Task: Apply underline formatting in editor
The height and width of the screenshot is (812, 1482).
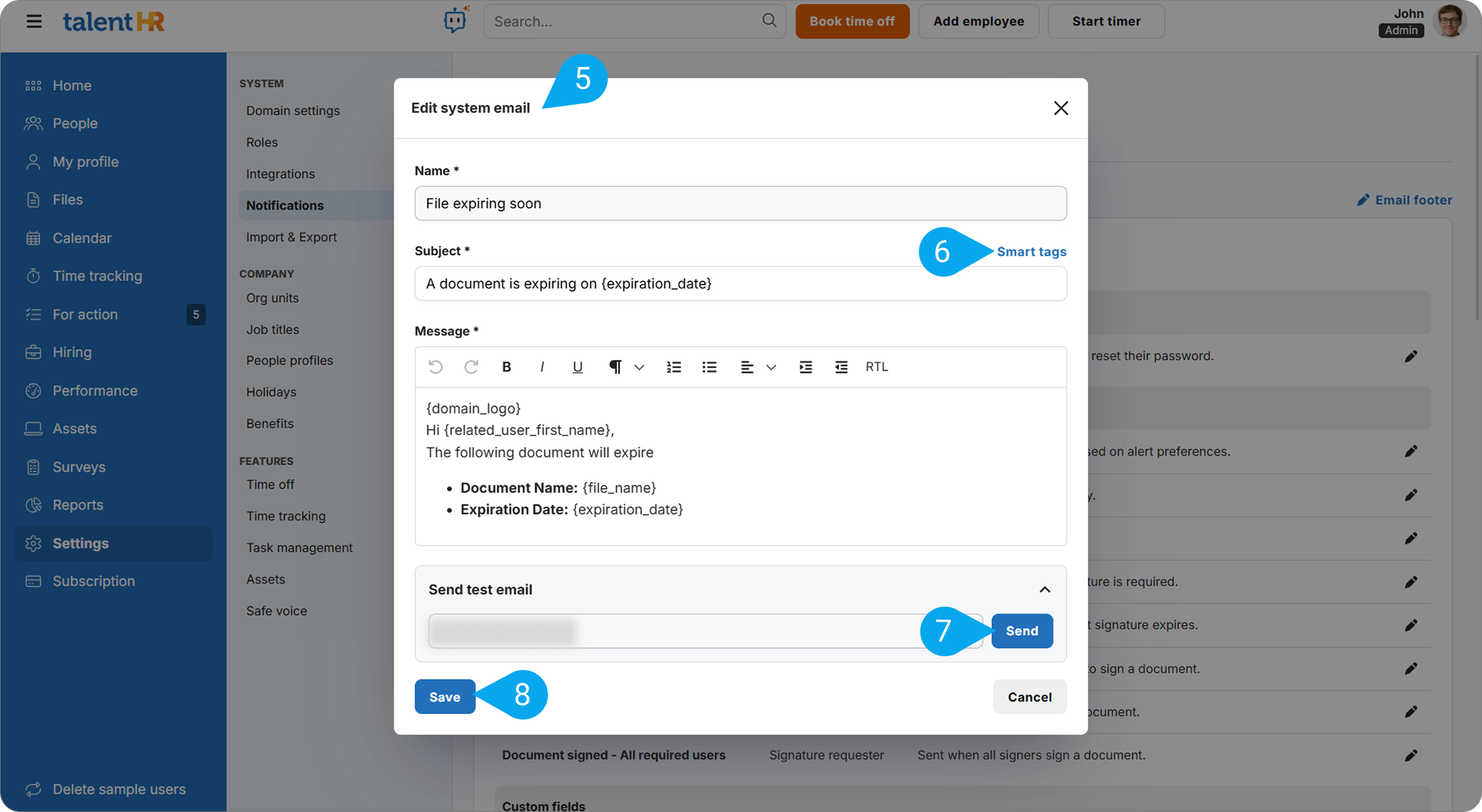Action: 577,367
